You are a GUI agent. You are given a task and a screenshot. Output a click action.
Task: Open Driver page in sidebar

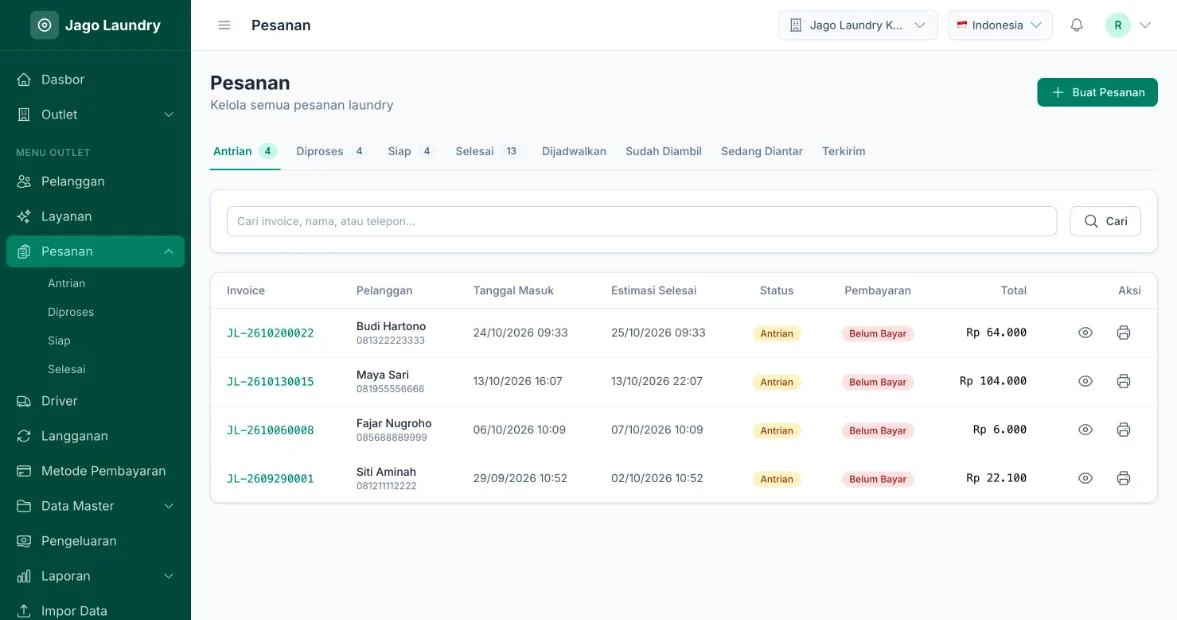tap(95, 401)
